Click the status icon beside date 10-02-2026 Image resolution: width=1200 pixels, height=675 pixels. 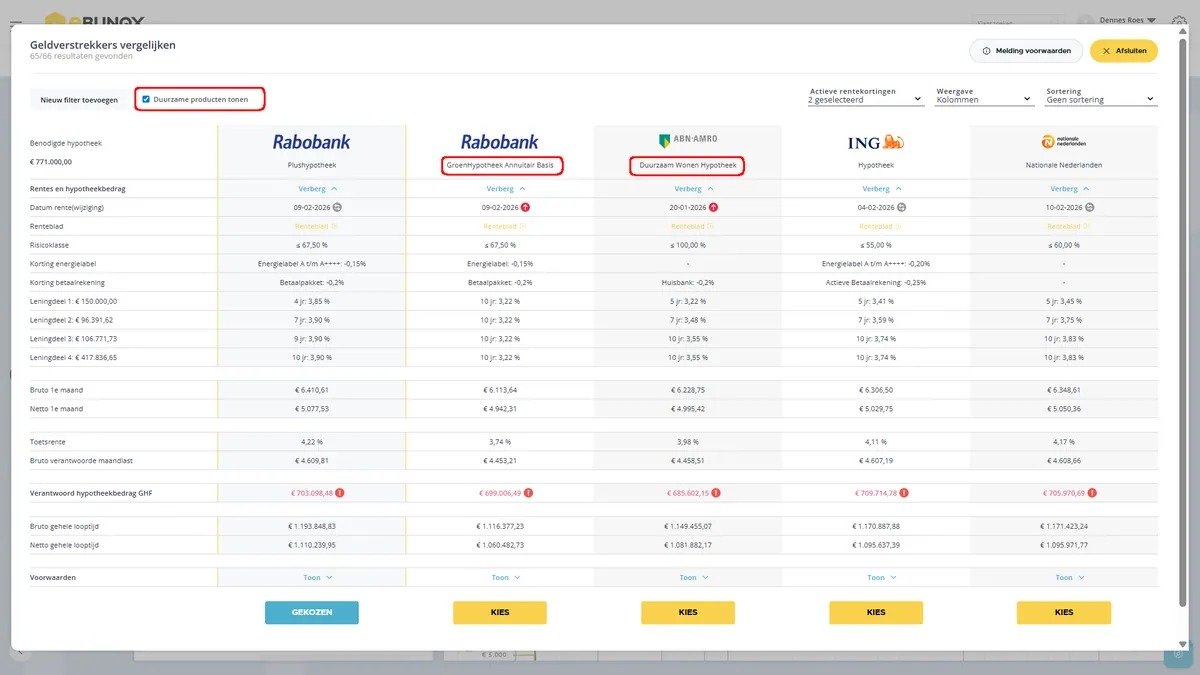tap(1089, 207)
